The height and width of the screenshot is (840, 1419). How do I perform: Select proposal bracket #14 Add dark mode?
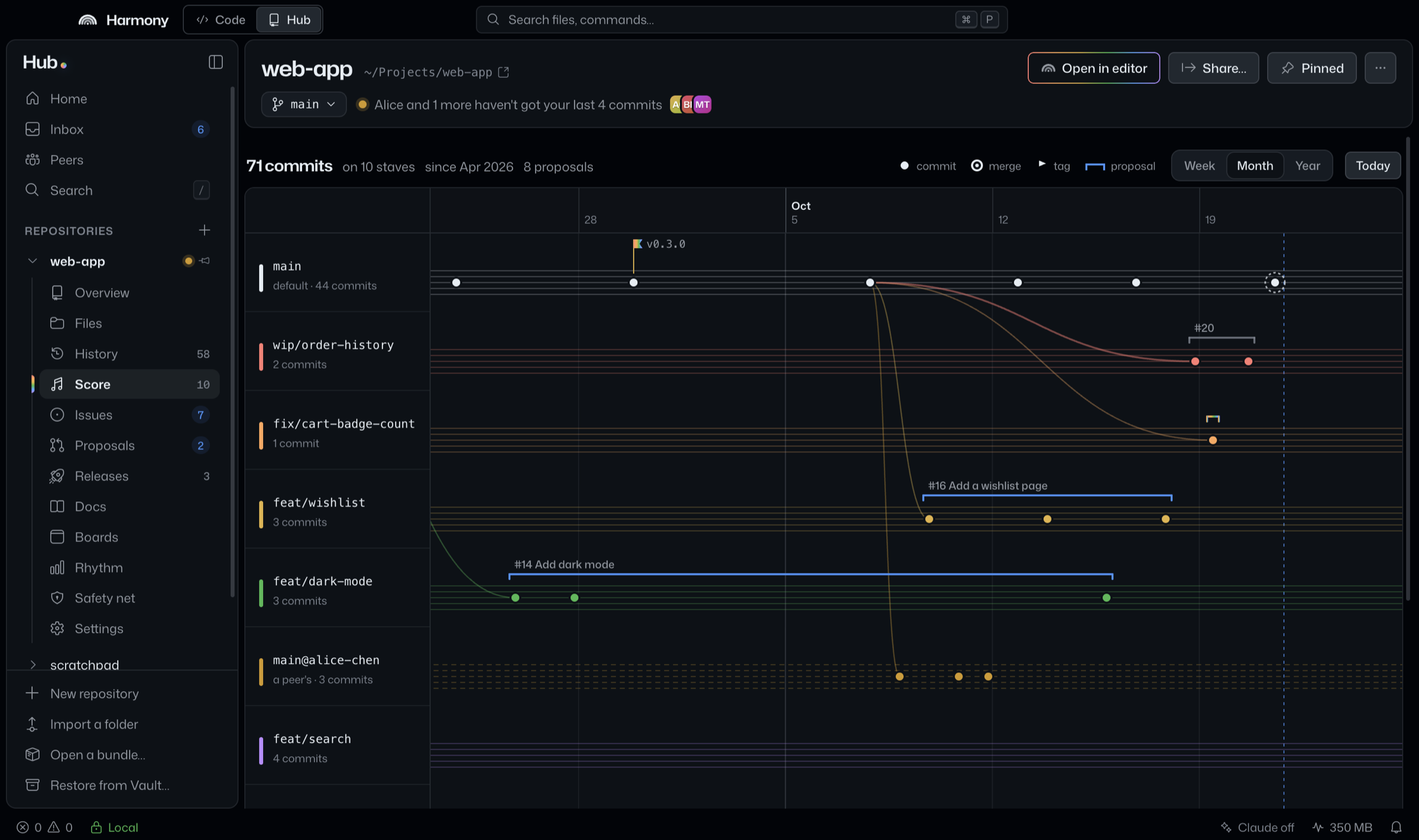pos(811,576)
